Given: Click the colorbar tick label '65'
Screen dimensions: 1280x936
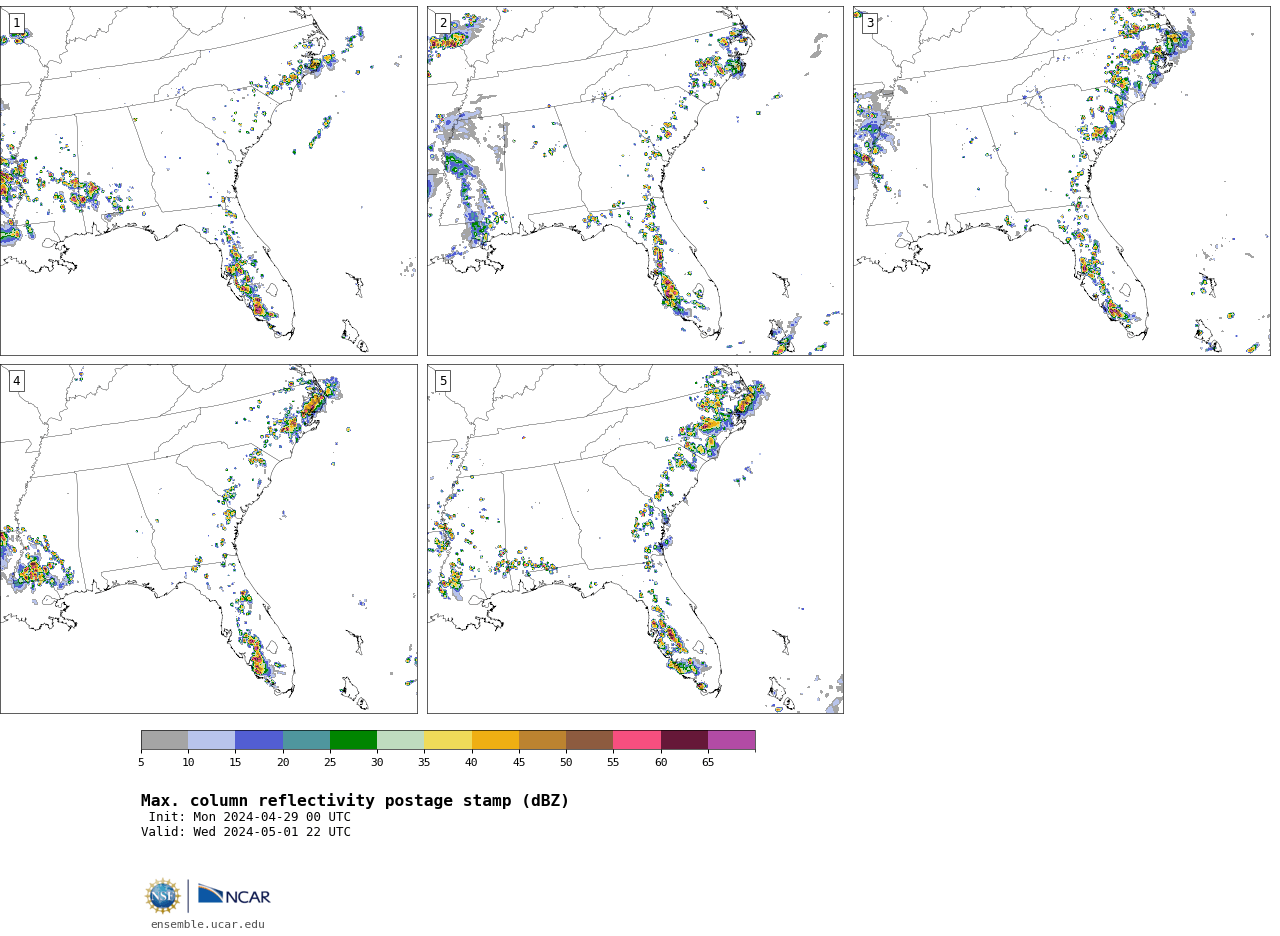Looking at the screenshot, I should point(708,763).
